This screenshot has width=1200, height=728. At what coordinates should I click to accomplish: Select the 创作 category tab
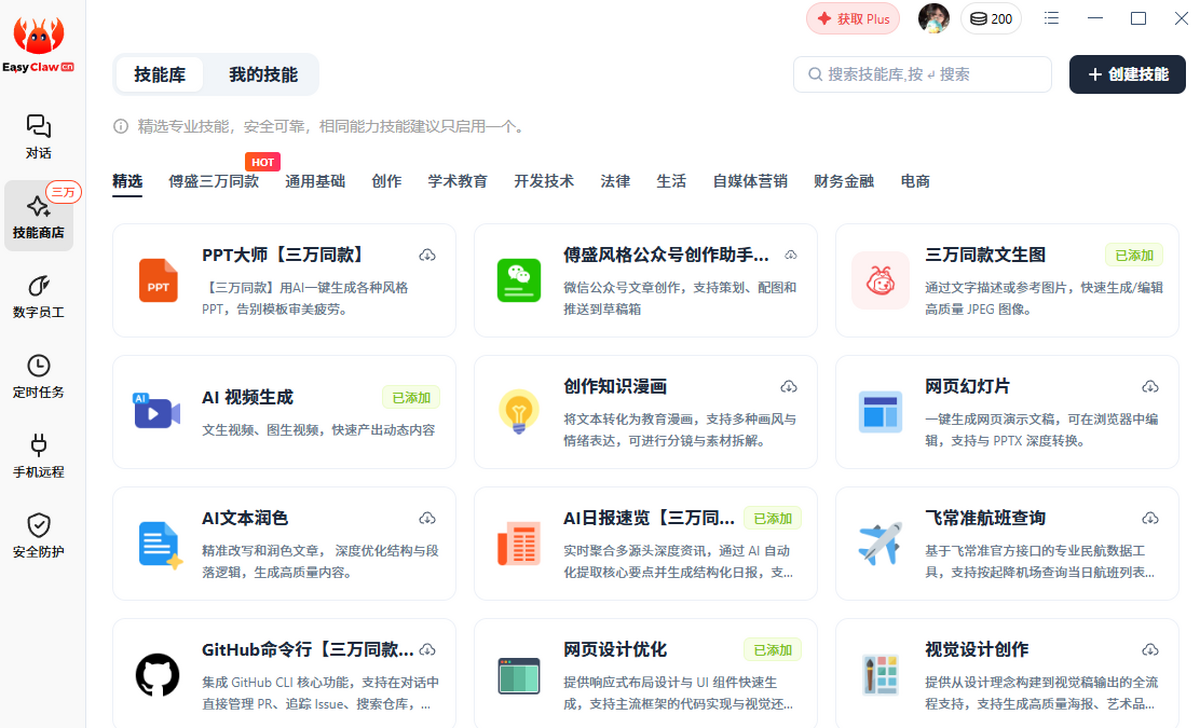pyautogui.click(x=386, y=181)
